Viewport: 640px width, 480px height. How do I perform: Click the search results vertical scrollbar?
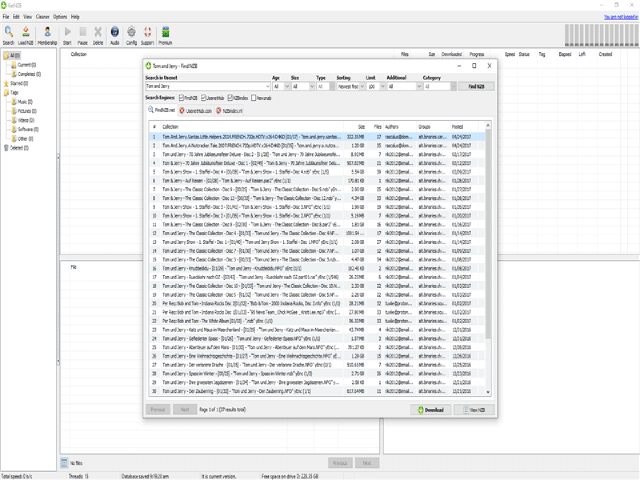click(488, 233)
